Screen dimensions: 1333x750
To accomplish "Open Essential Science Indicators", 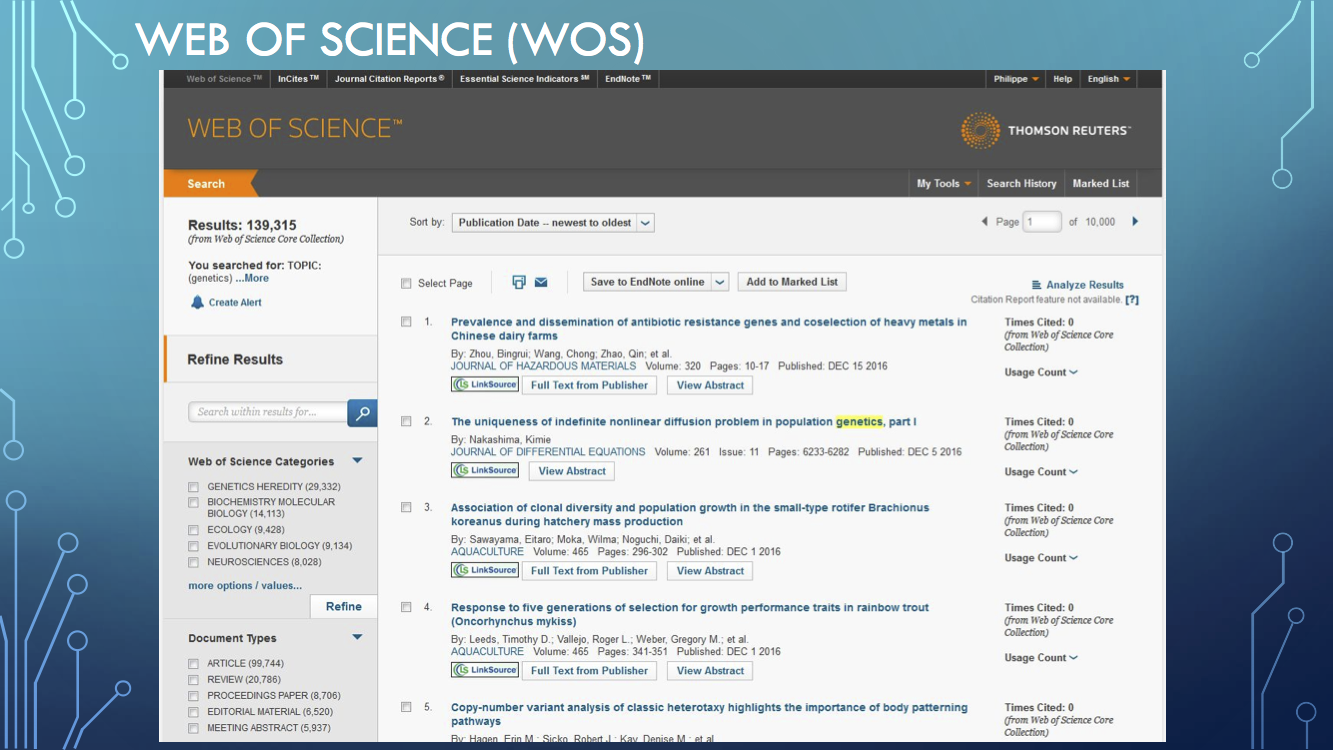I will [524, 79].
